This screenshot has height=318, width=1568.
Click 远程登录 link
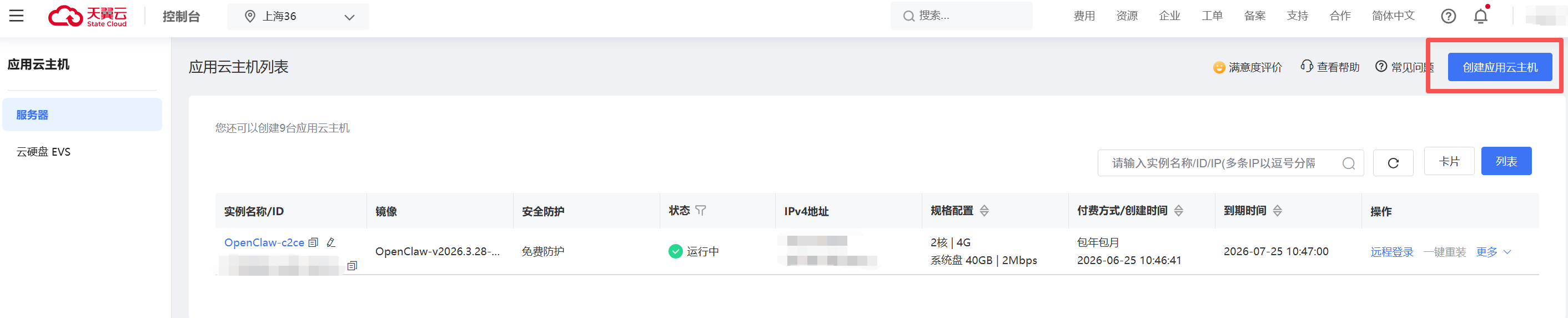(x=1391, y=252)
